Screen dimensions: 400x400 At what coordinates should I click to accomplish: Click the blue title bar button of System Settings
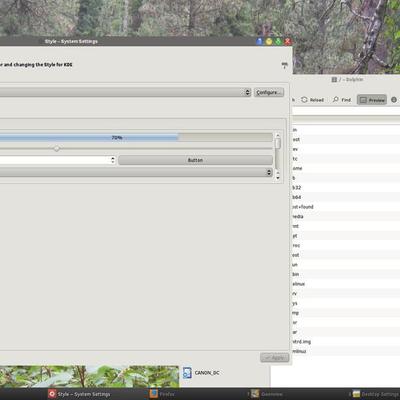(260, 42)
